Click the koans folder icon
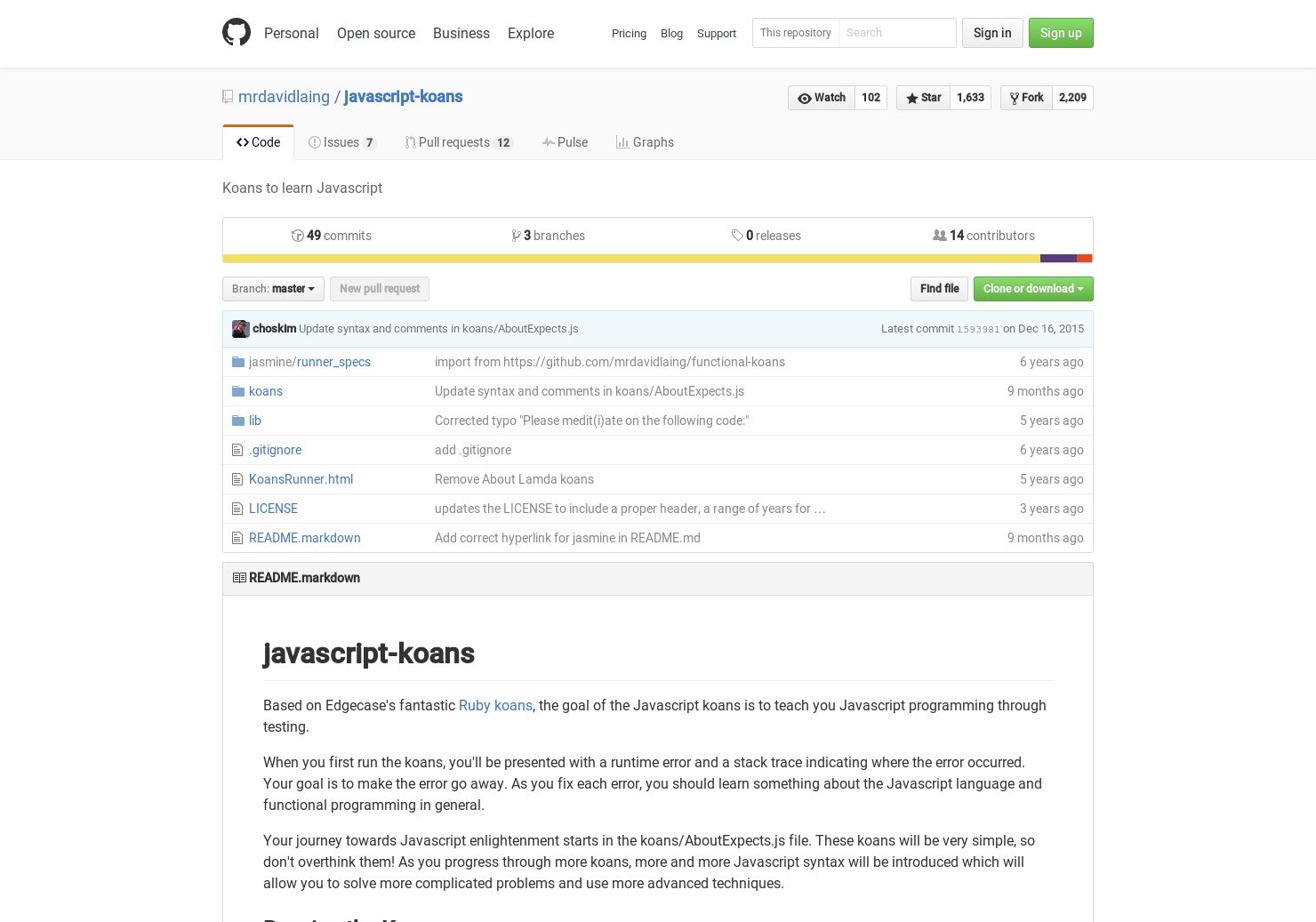Screen dimensions: 1316x922 [x=238, y=390]
